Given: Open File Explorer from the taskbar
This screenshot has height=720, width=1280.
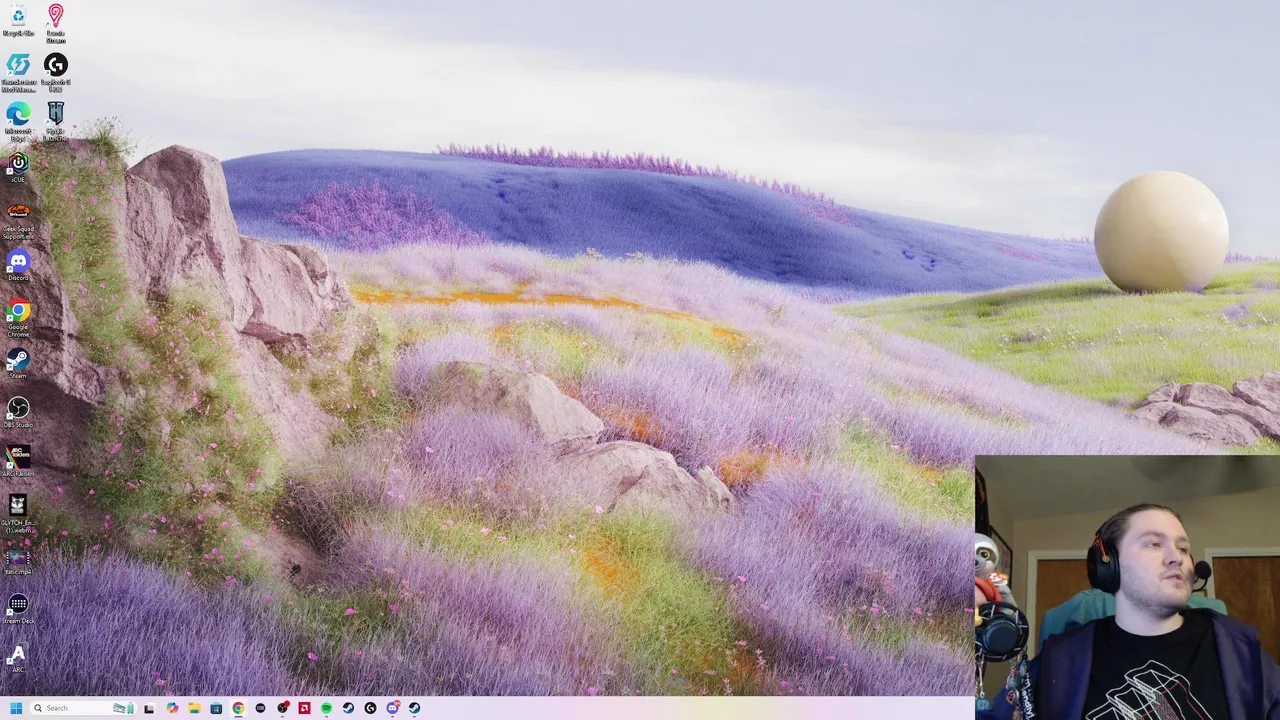Looking at the screenshot, I should click(x=194, y=708).
